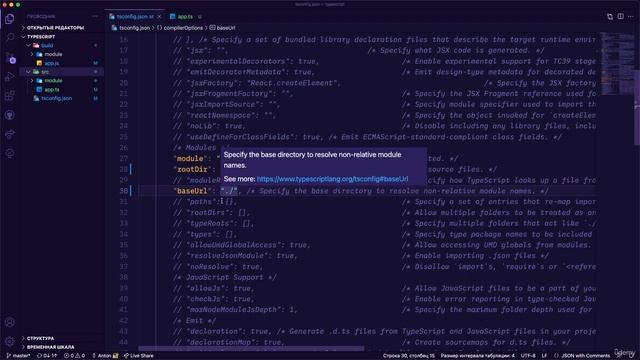Switch to the tsconfig.json editor tab
Image resolution: width=640 pixels, height=360 pixels.
pyautogui.click(x=135, y=17)
